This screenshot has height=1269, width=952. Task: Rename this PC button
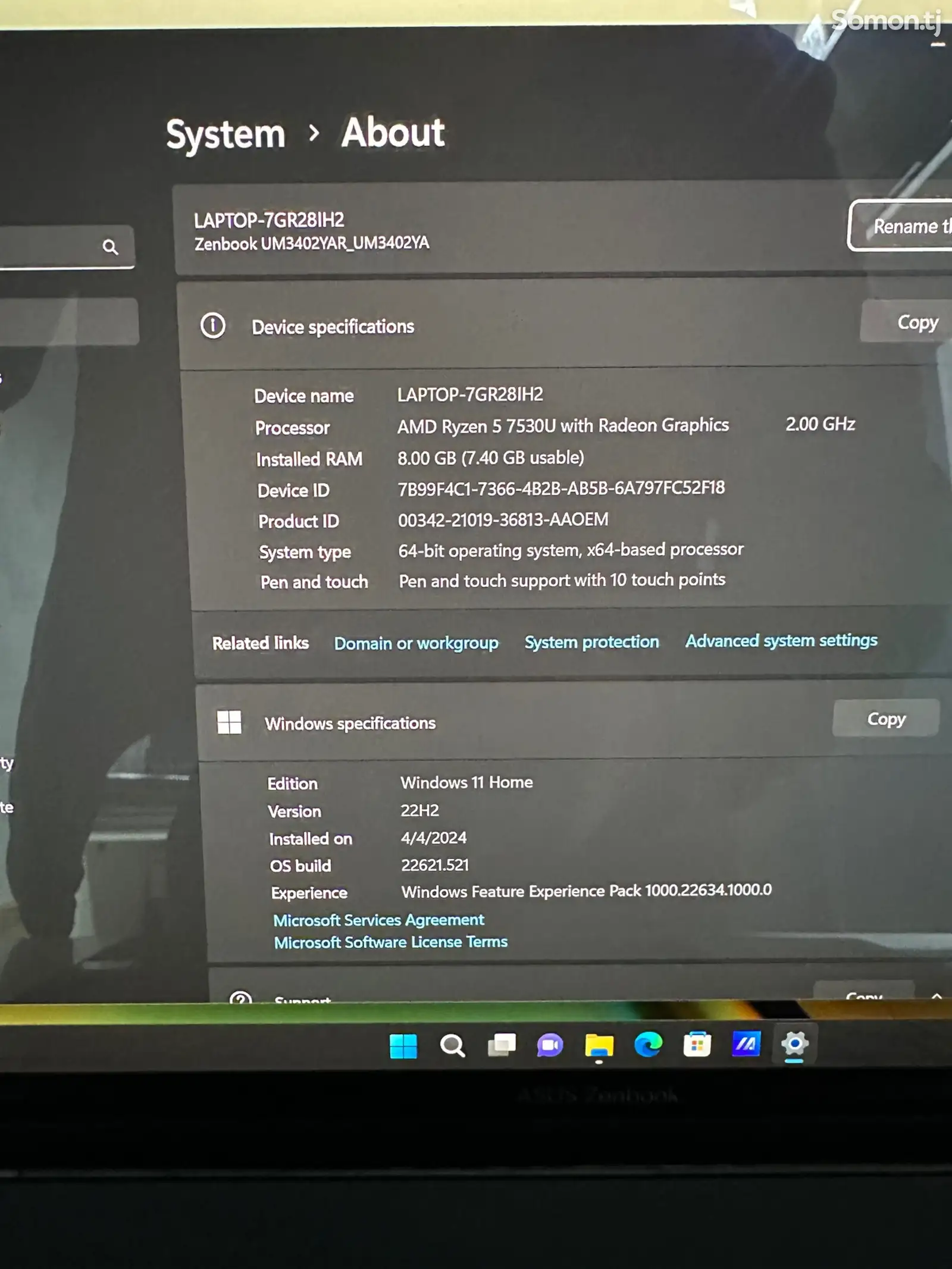pos(901,226)
